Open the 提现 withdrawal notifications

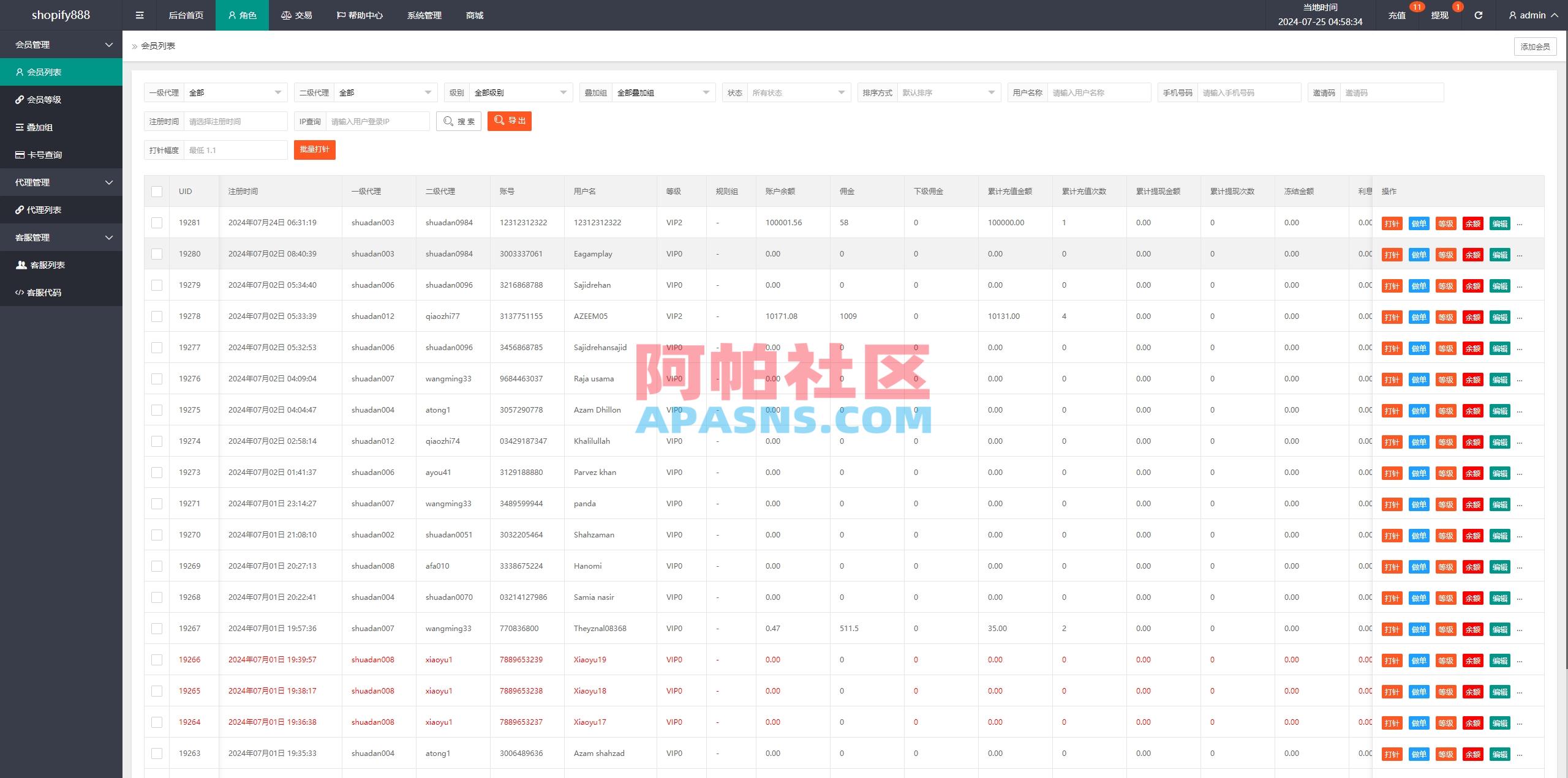1439,15
